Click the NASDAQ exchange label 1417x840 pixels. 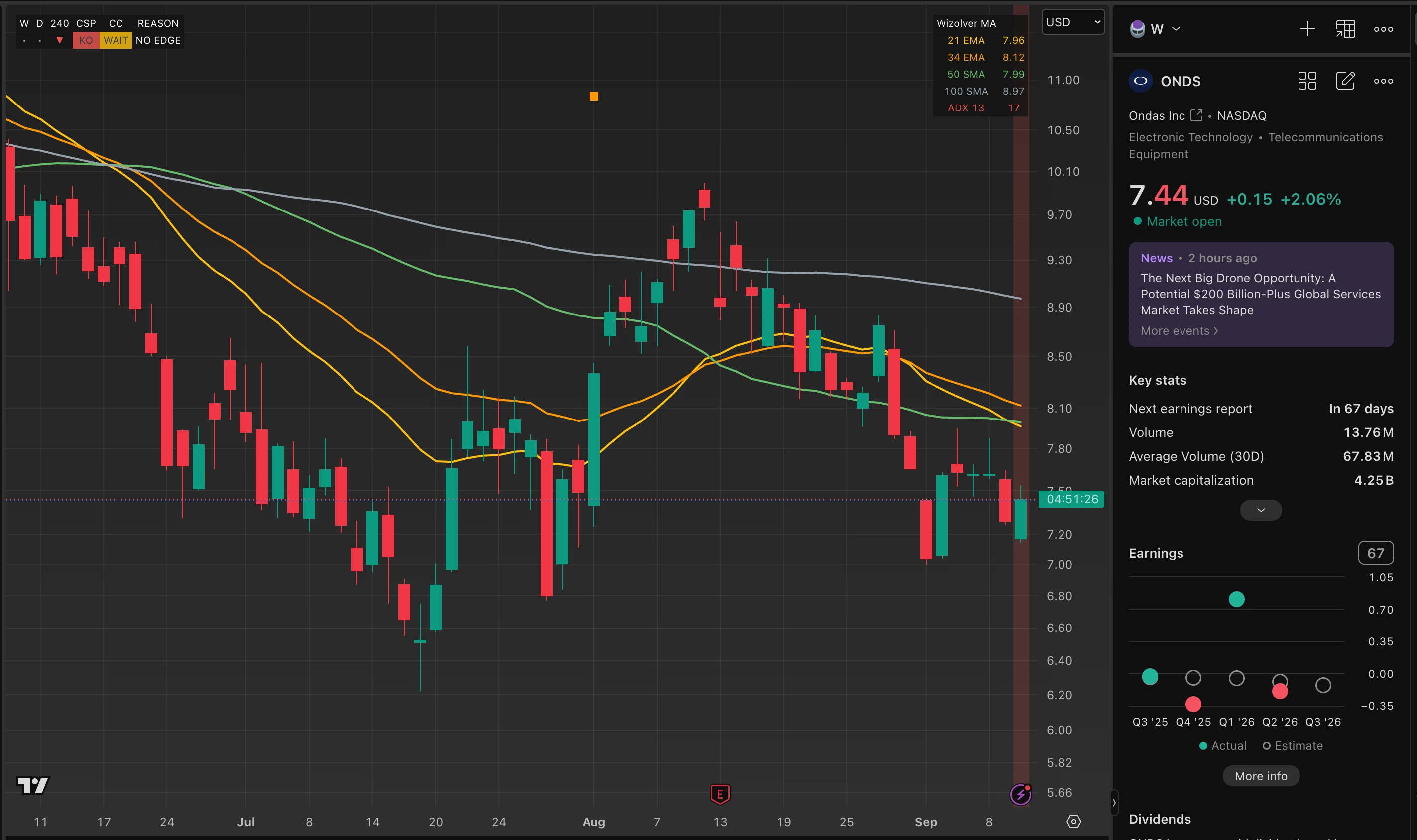point(1241,115)
